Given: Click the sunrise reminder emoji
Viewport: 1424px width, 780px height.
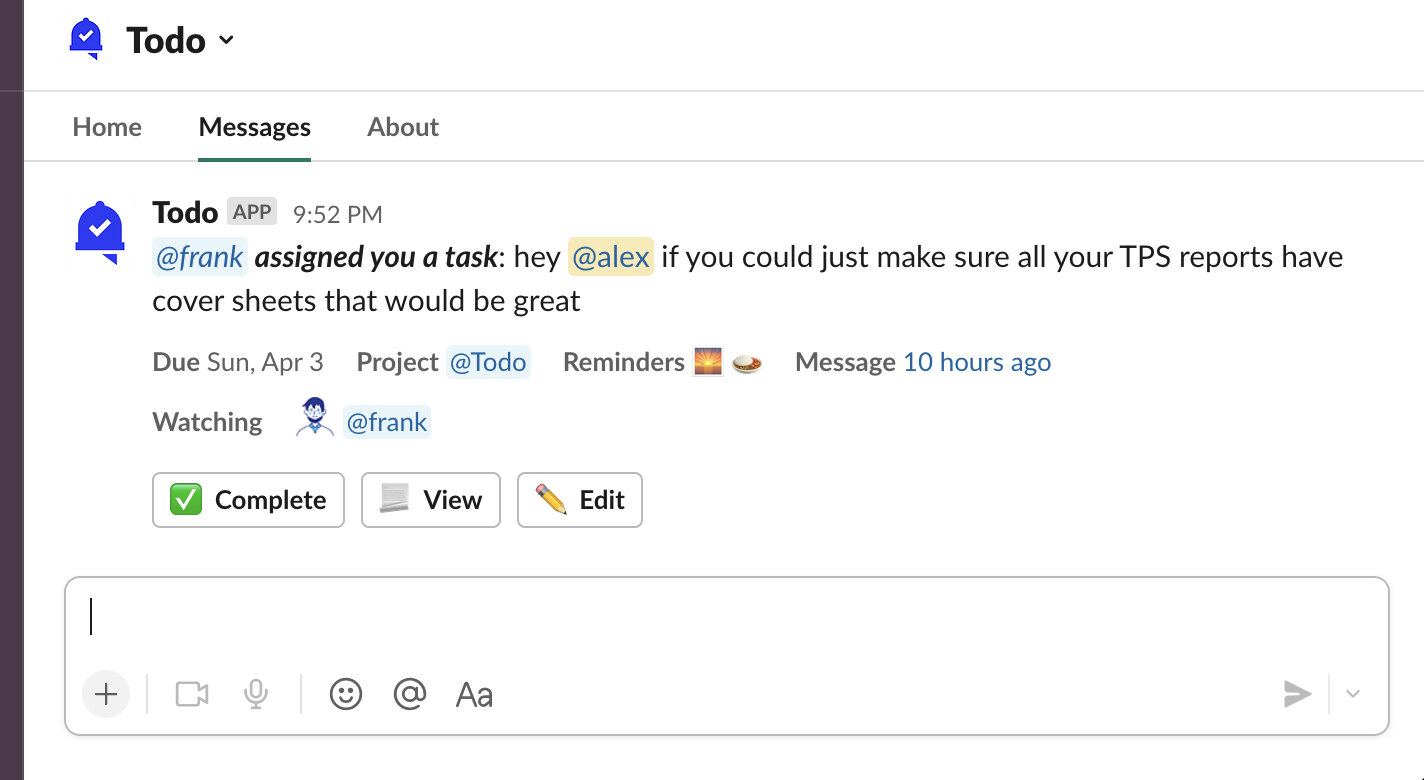Looking at the screenshot, I should [x=708, y=362].
